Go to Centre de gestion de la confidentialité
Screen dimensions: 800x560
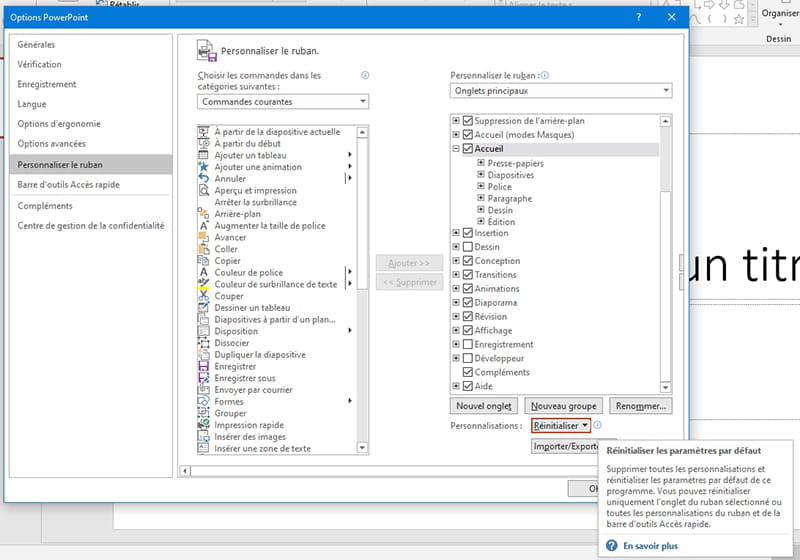91,225
